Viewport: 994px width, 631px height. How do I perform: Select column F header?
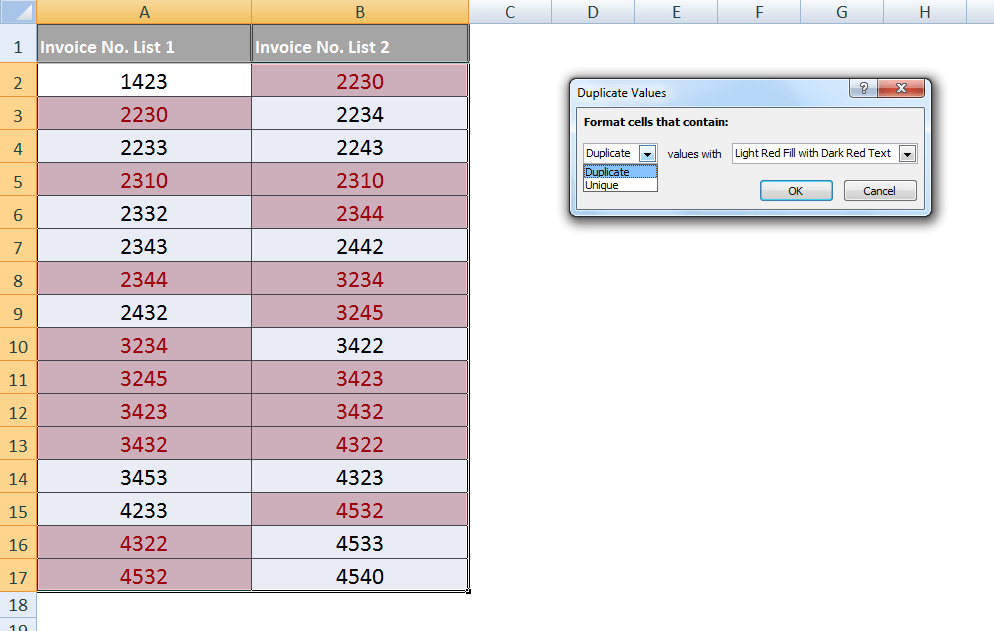point(759,12)
